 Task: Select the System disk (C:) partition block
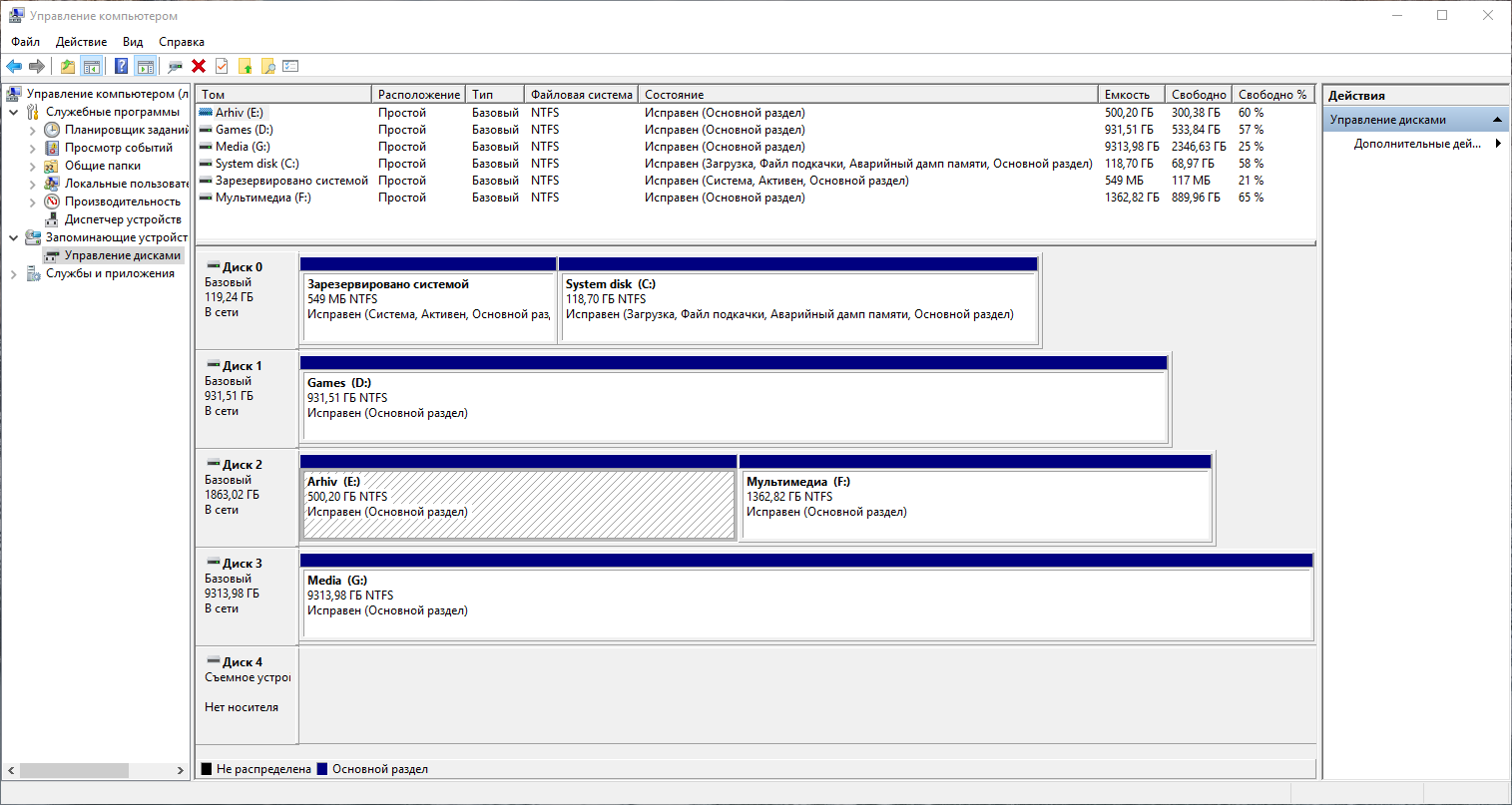tap(798, 300)
